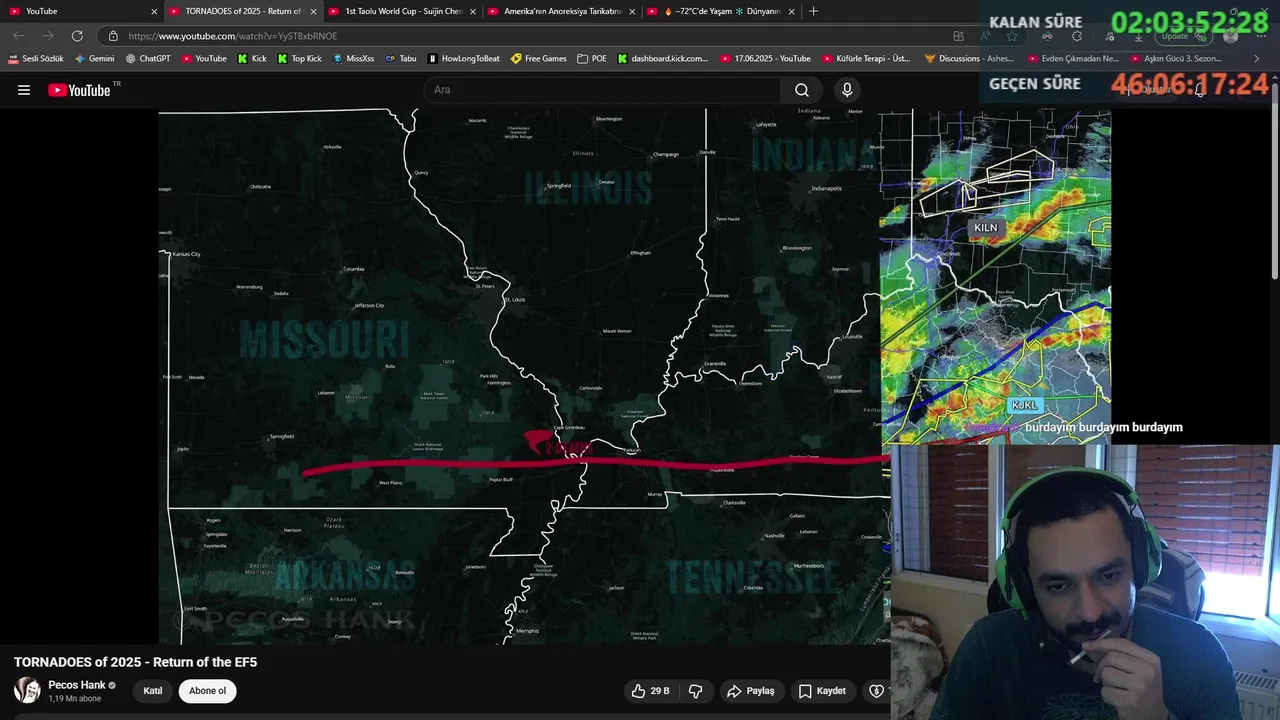
Task: Open the Pecos Hank channel avatar
Action: pyautogui.click(x=27, y=690)
